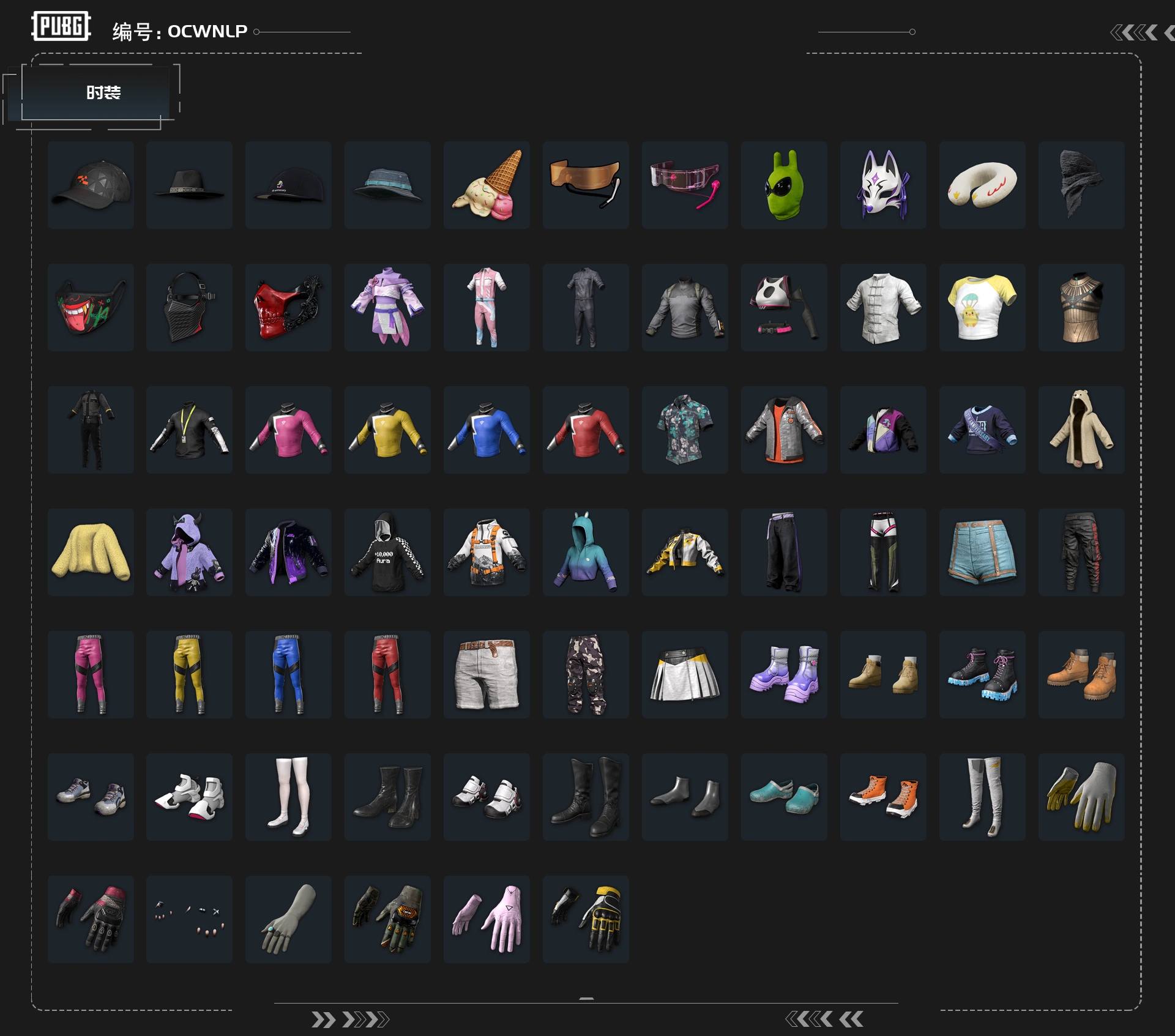Select the black 10,000 Aura hoodie
Image resolution: width=1175 pixels, height=1036 pixels.
(x=387, y=552)
